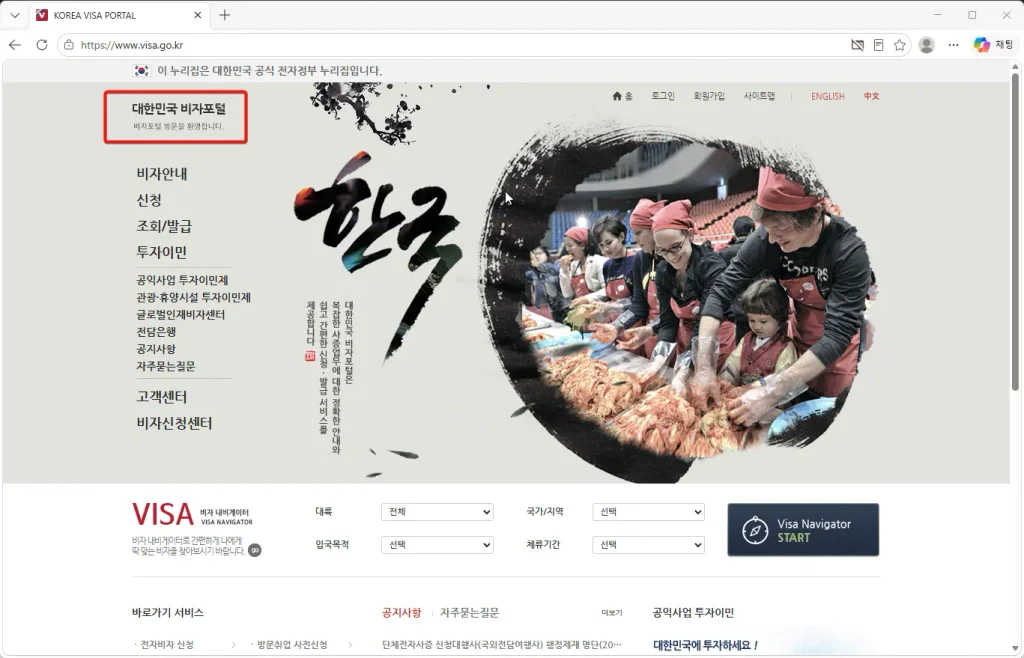Open the 로그인 link
Screen dimensions: 1024x658
pyautogui.click(x=662, y=96)
